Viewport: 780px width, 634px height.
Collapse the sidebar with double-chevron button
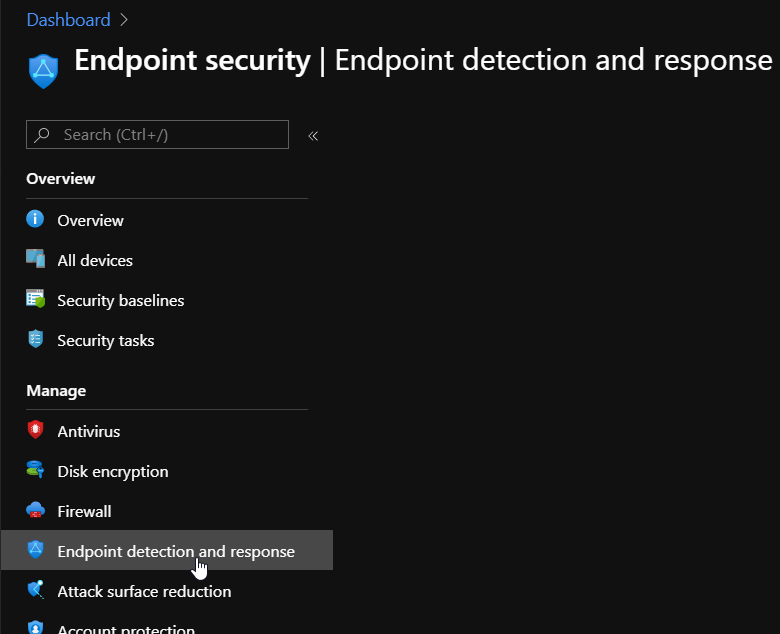[x=313, y=135]
